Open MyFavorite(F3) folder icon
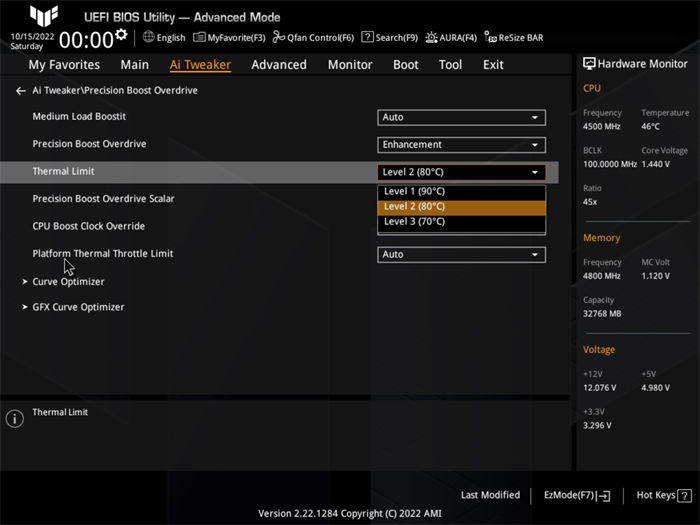Viewport: 700px width, 525px height. click(199, 37)
